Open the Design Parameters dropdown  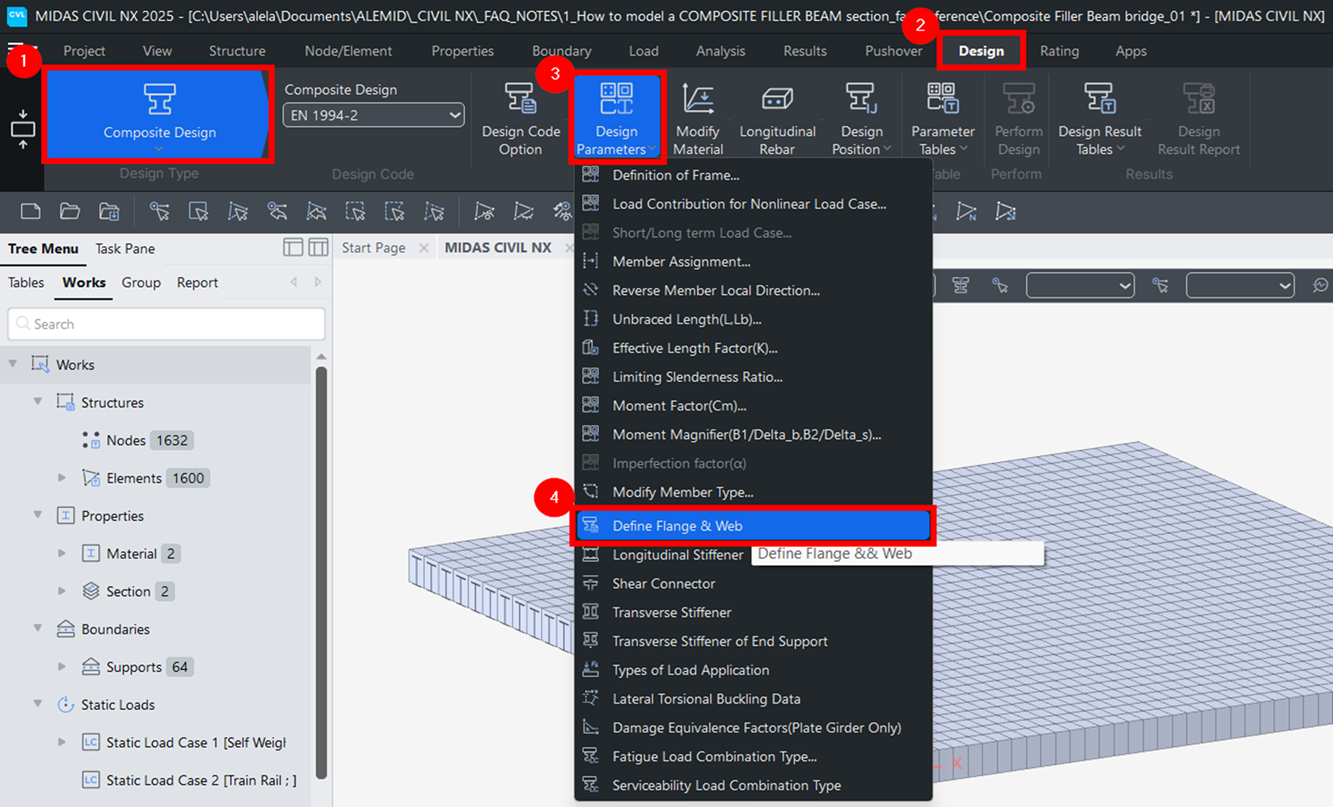[x=616, y=120]
